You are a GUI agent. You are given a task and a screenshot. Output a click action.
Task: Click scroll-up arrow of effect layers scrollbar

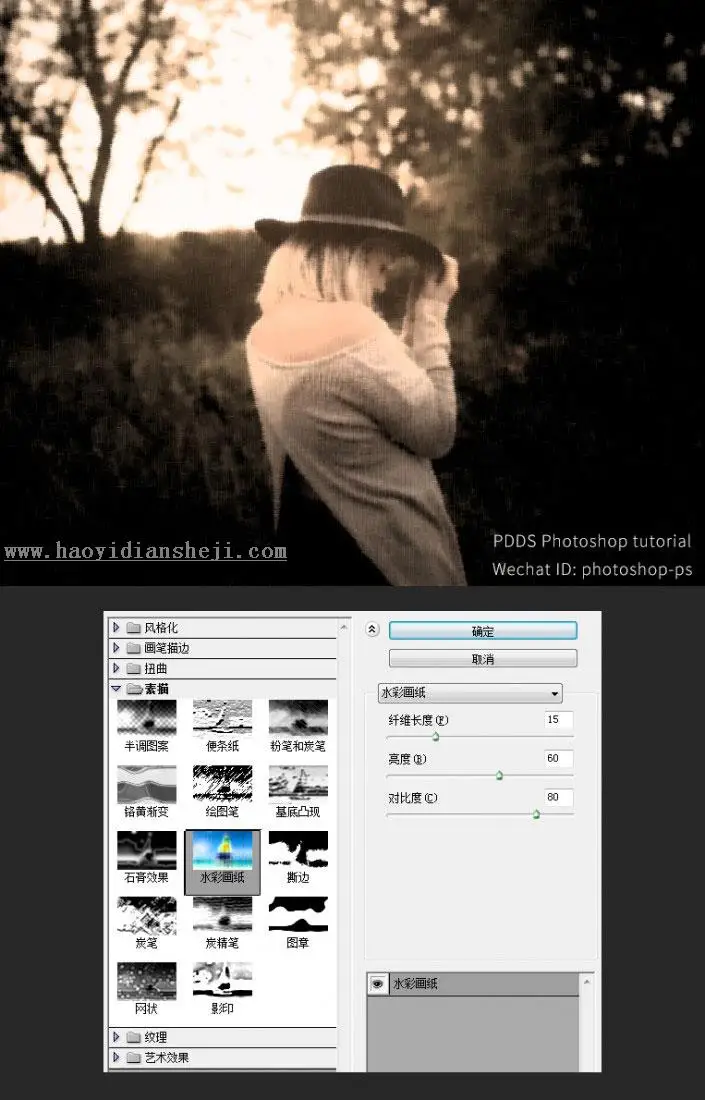click(586, 981)
